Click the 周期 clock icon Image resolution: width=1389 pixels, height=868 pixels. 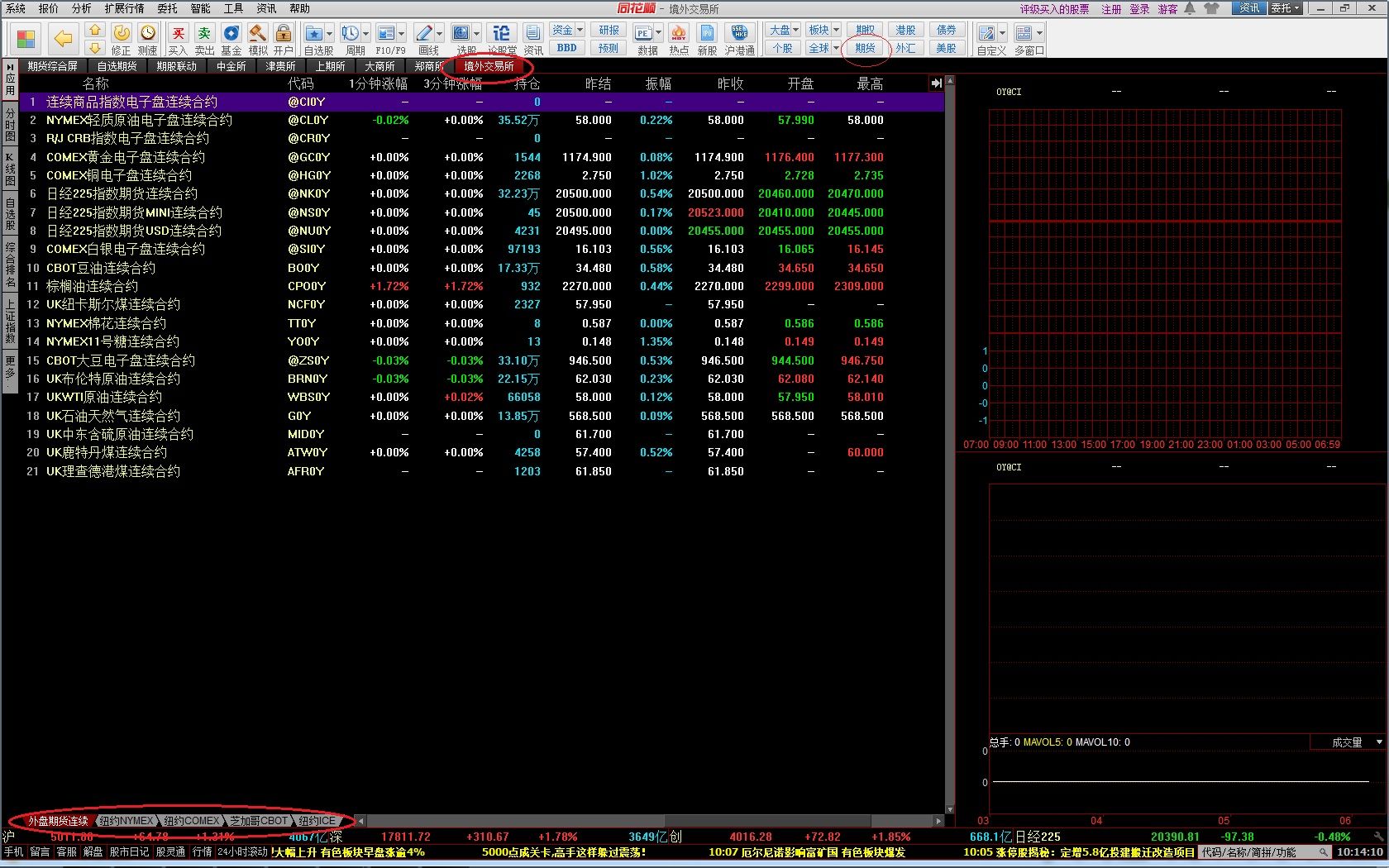(x=350, y=33)
